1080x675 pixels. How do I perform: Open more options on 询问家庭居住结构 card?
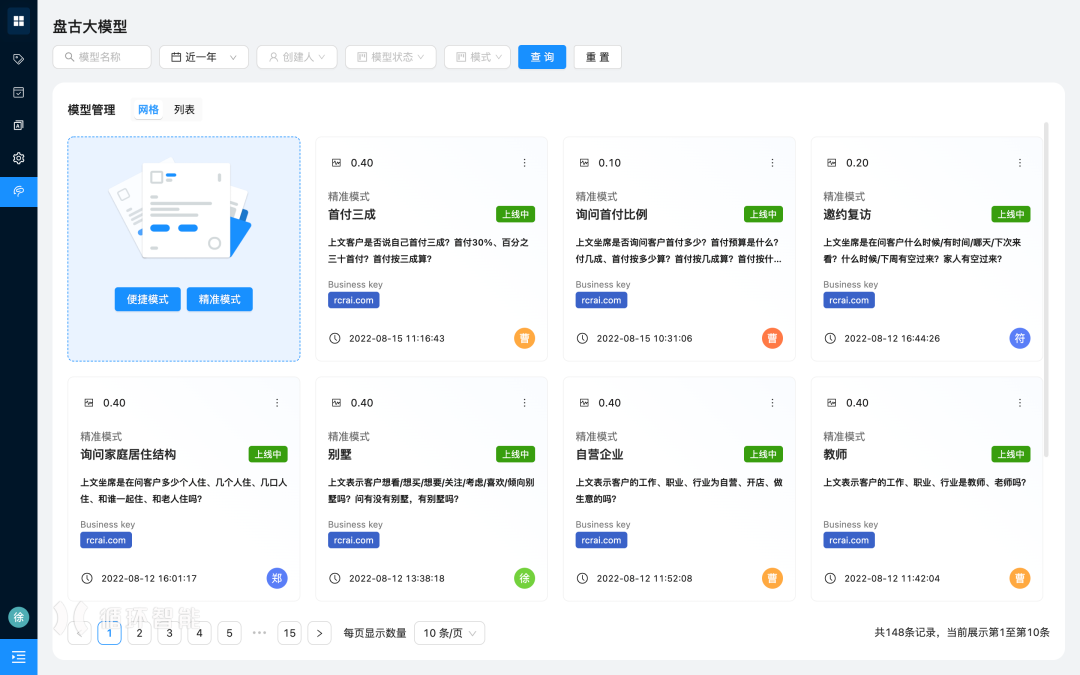point(277,403)
